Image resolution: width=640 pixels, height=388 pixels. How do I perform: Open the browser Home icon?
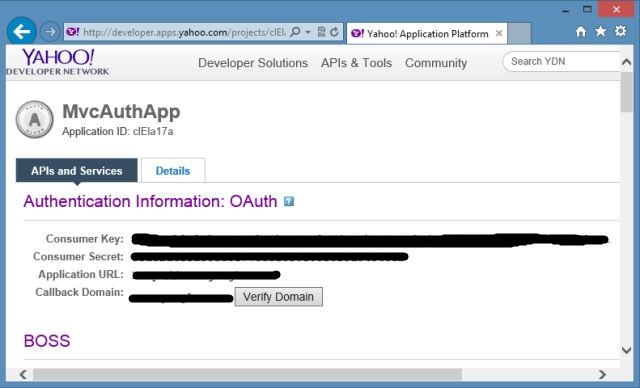581,31
